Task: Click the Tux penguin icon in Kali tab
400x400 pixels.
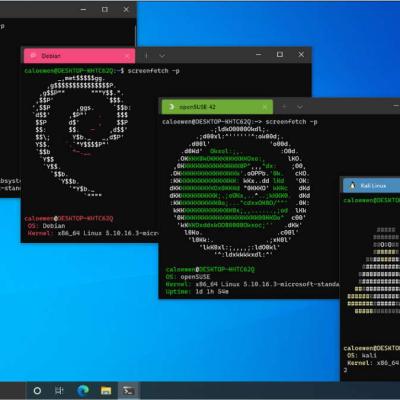Action: point(352,186)
